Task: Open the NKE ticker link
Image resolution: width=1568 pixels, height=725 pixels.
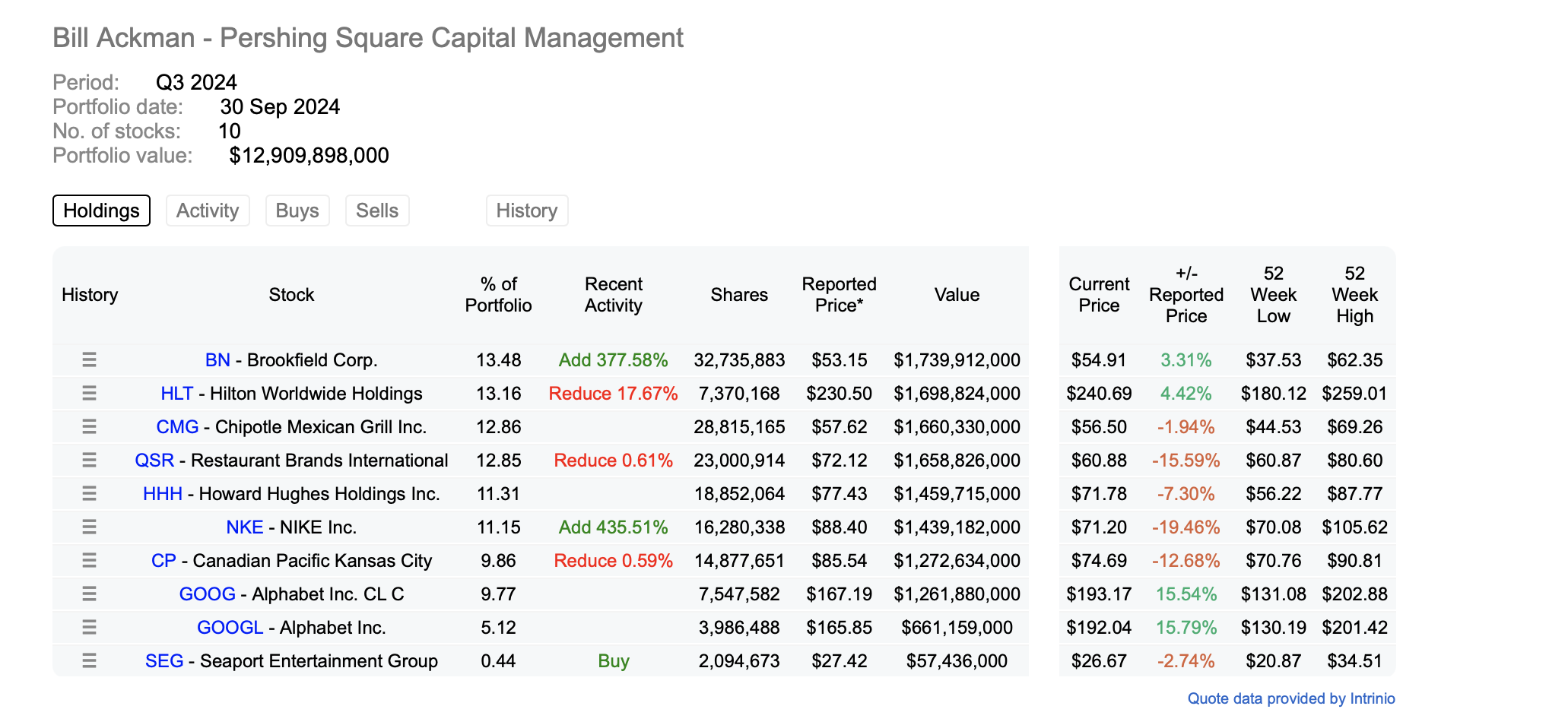Action: [x=245, y=527]
